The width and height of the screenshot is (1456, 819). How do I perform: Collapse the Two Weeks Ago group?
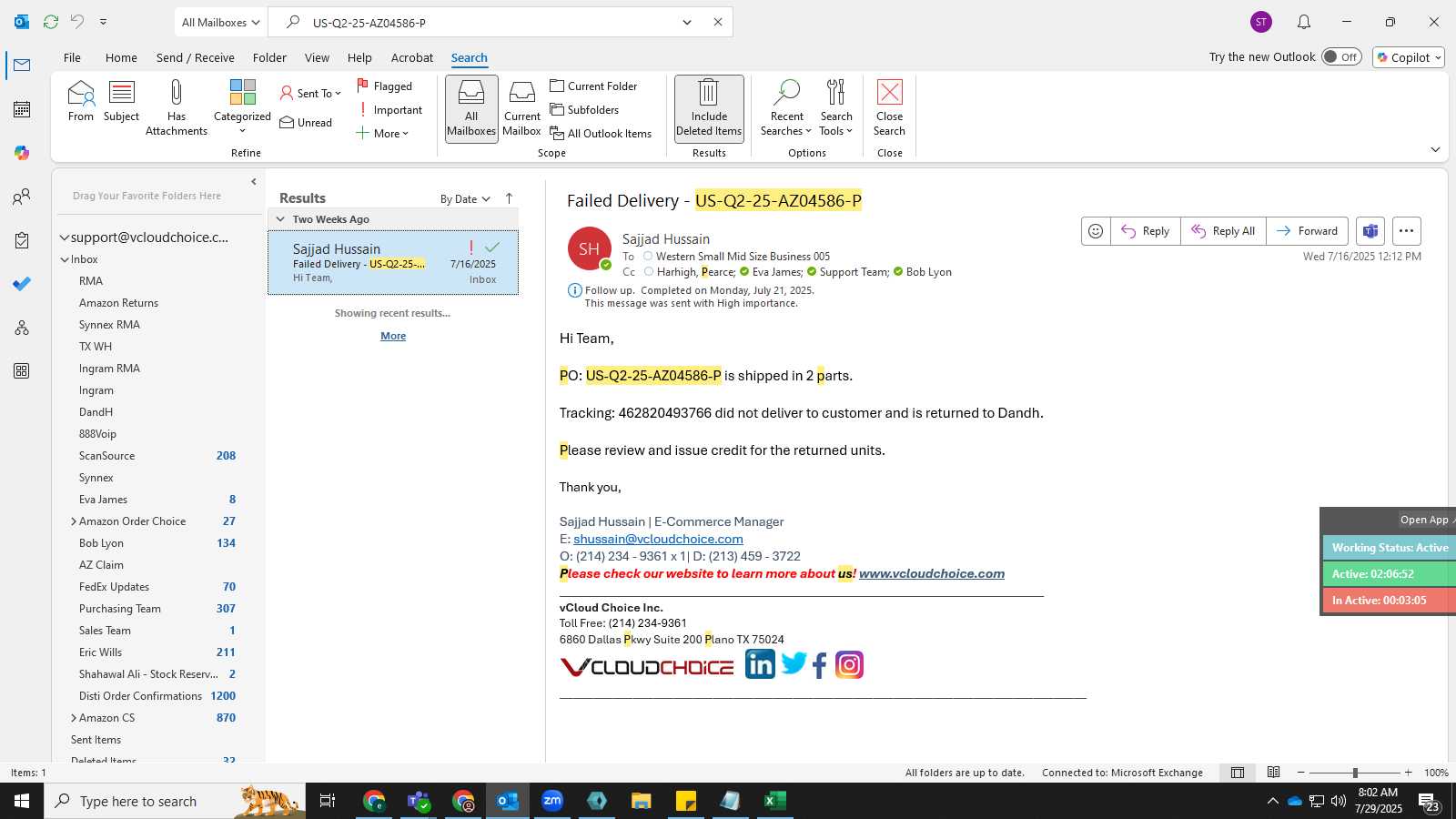point(280,219)
